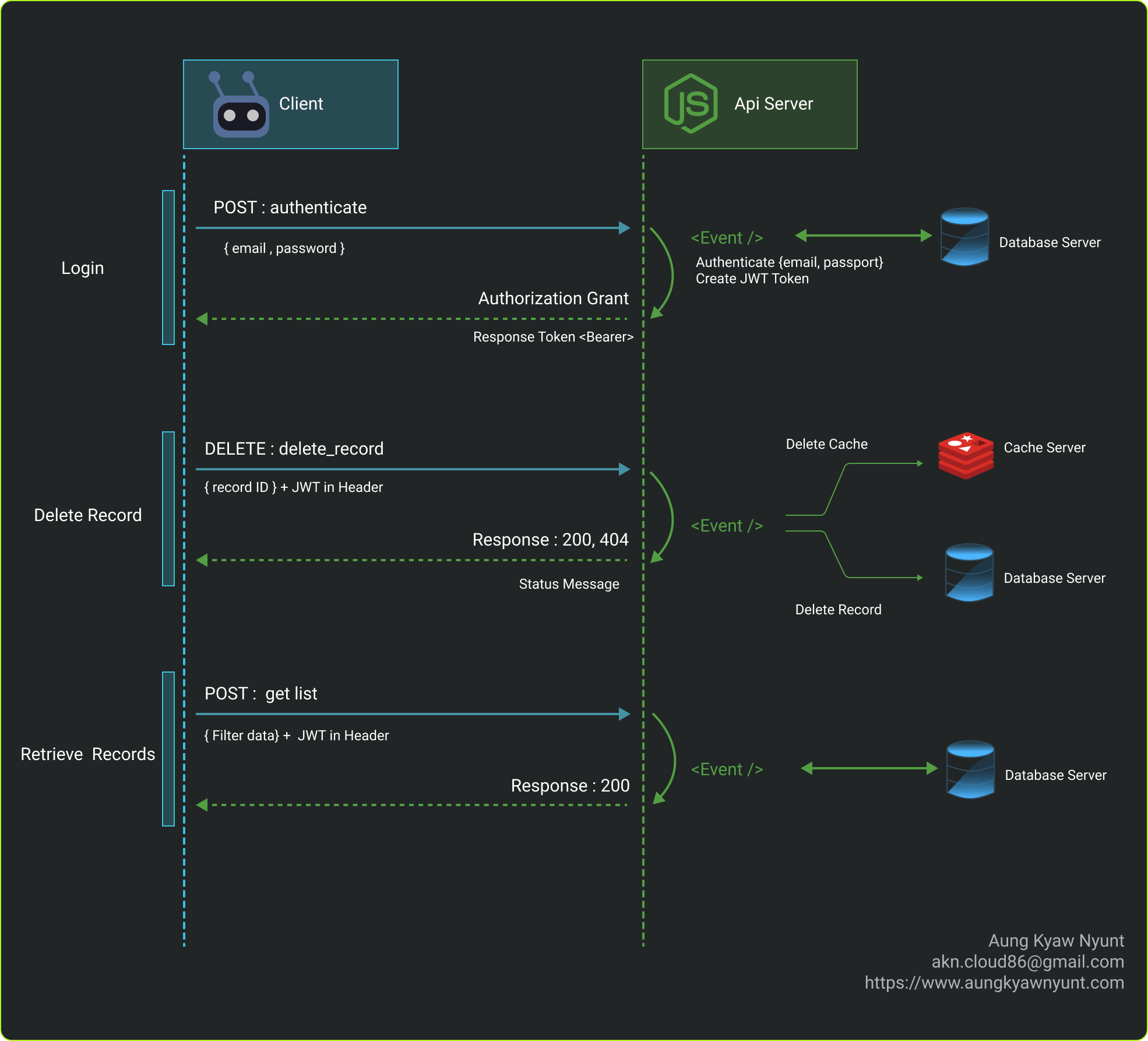Click the Event tag in the Delete Record row
The height and width of the screenshot is (1041, 1148).
coord(727,526)
